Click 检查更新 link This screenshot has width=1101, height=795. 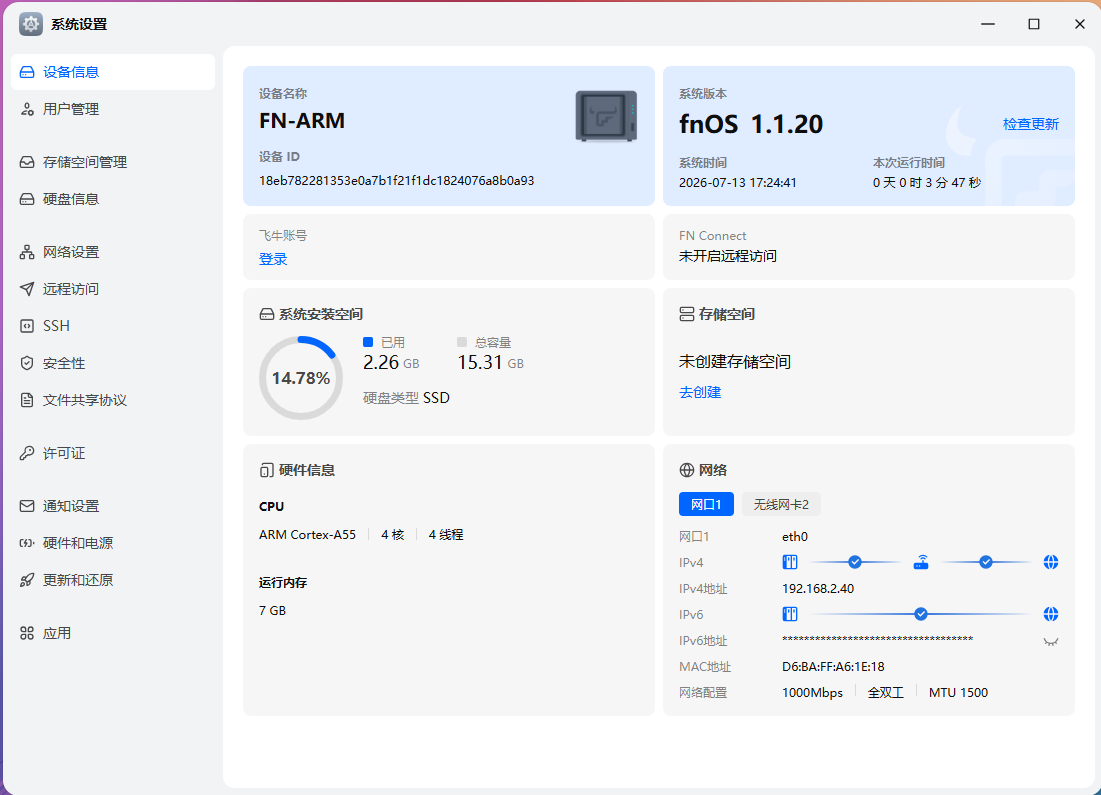[x=1030, y=124]
